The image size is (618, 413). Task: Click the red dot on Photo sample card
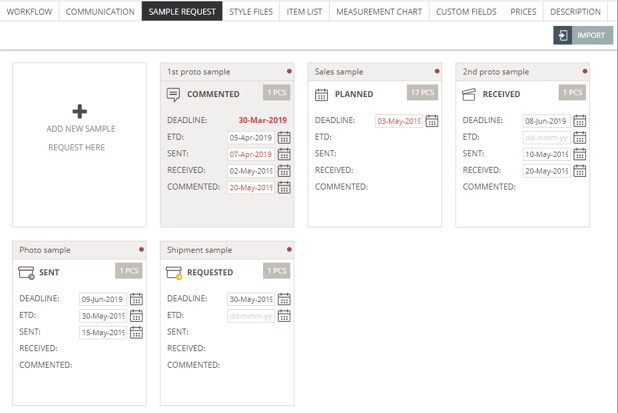tap(141, 249)
